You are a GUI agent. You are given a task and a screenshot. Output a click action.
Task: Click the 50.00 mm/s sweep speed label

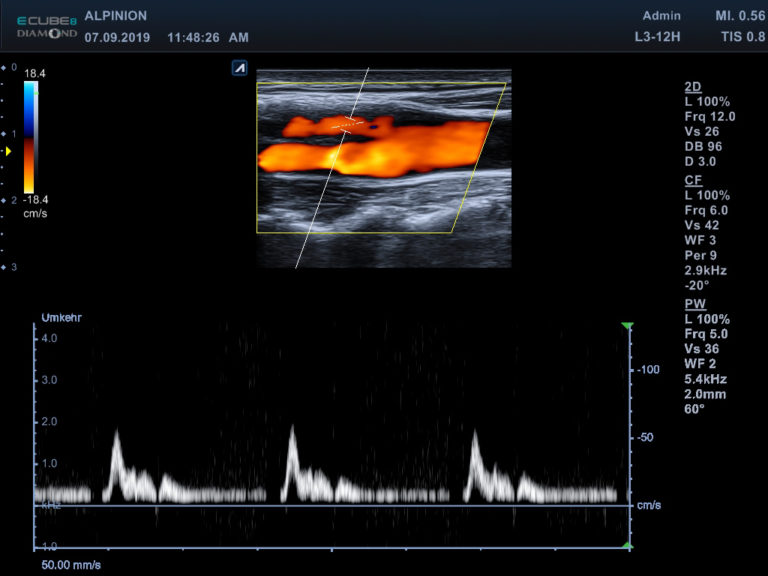(x=71, y=565)
